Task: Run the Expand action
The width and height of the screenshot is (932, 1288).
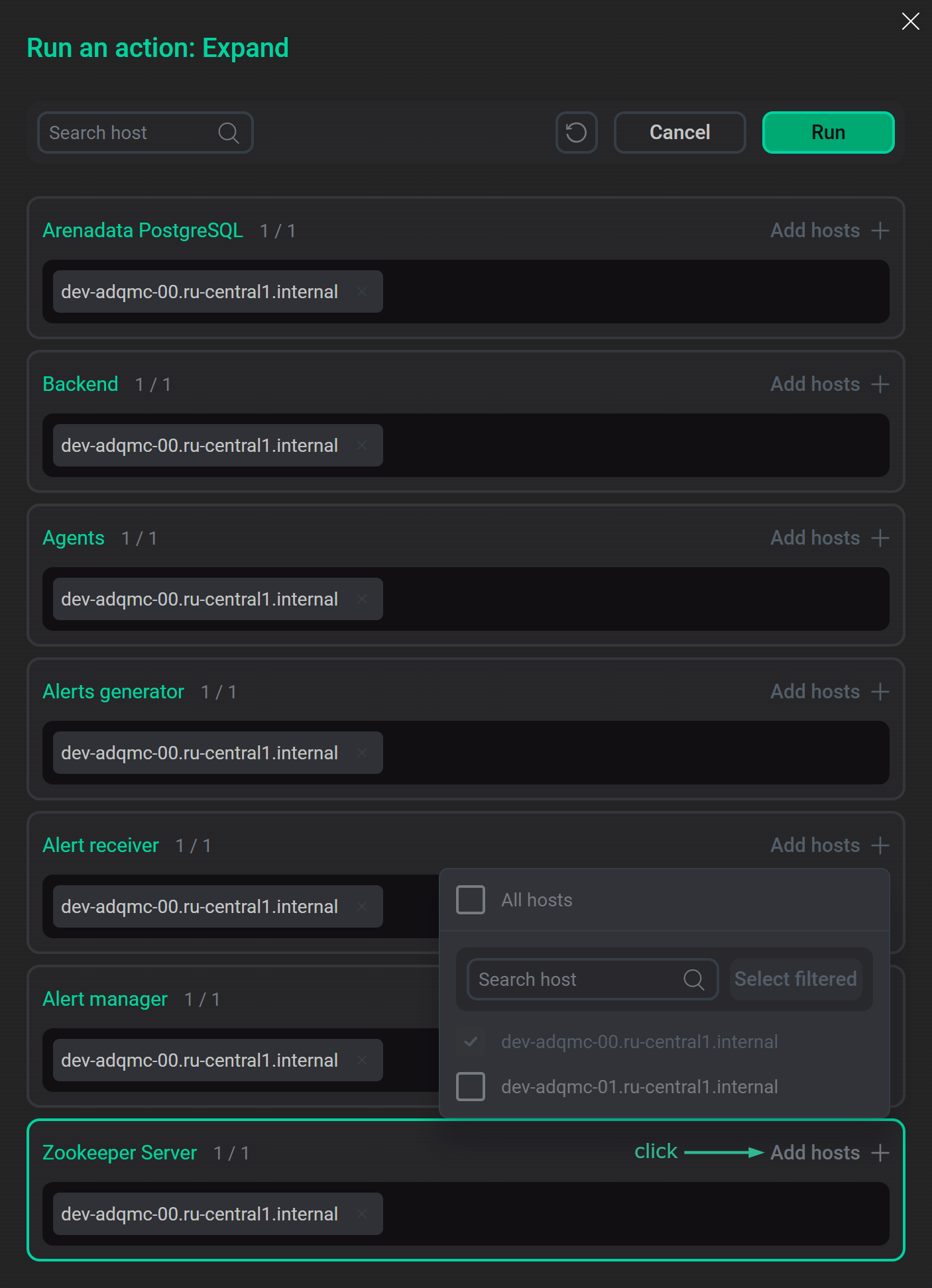Action: (827, 133)
